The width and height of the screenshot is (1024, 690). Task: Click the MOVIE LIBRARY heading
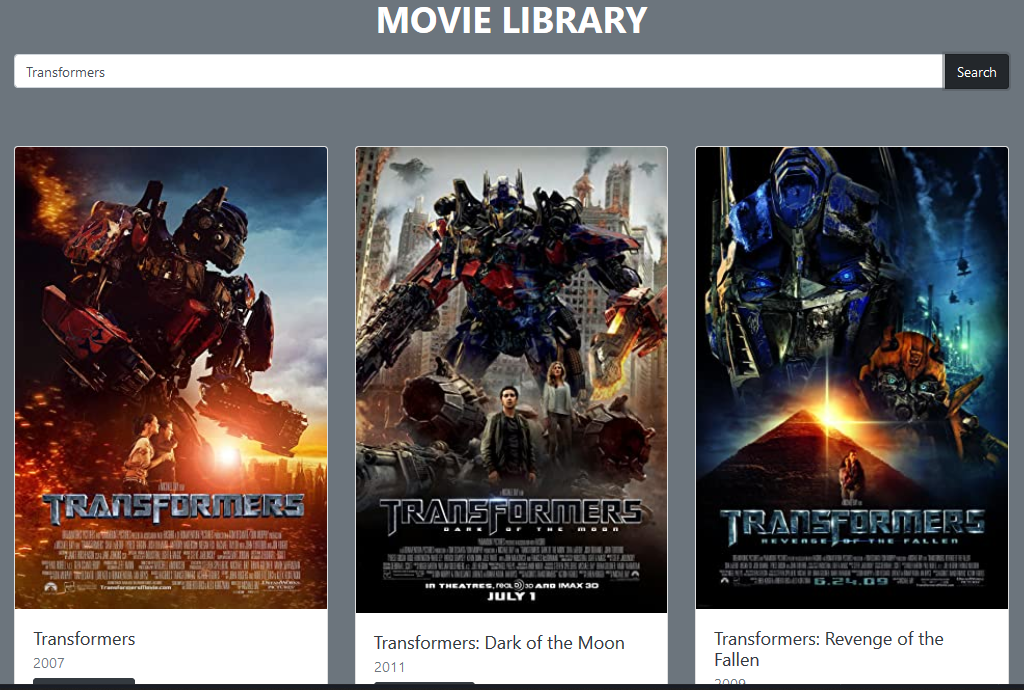pos(511,20)
